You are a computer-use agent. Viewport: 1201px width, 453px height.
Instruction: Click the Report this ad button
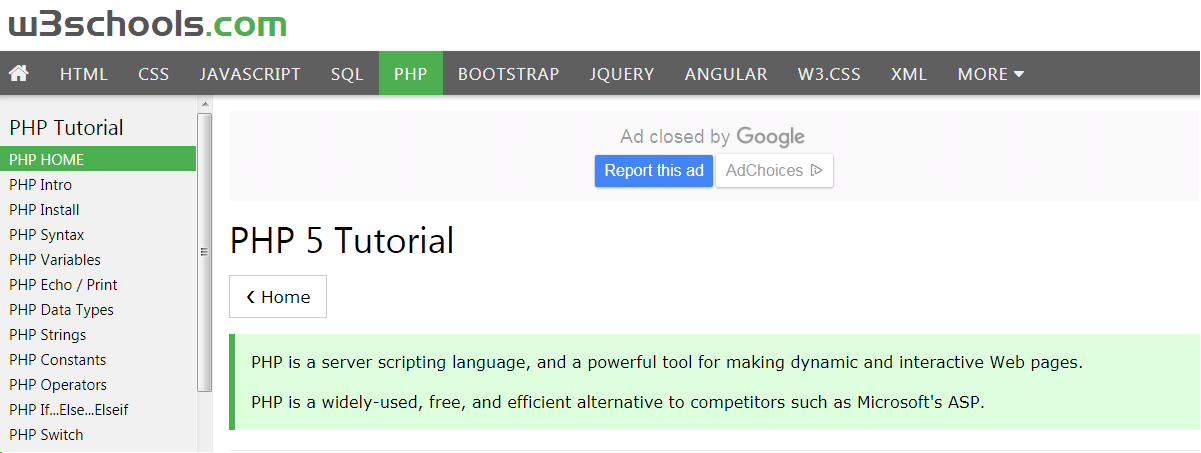tap(654, 170)
